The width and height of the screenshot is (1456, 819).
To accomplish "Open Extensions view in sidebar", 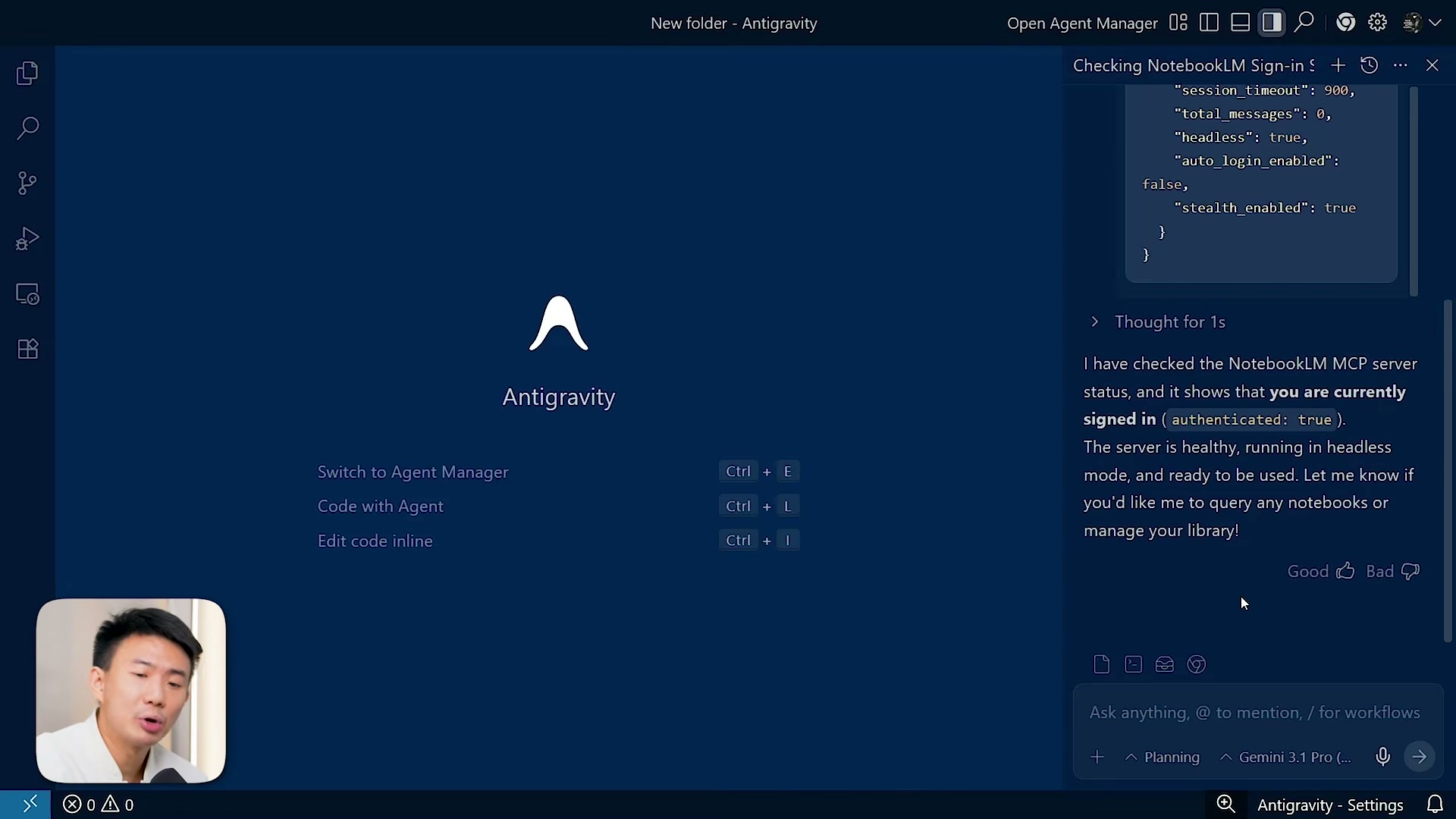I will click(27, 349).
